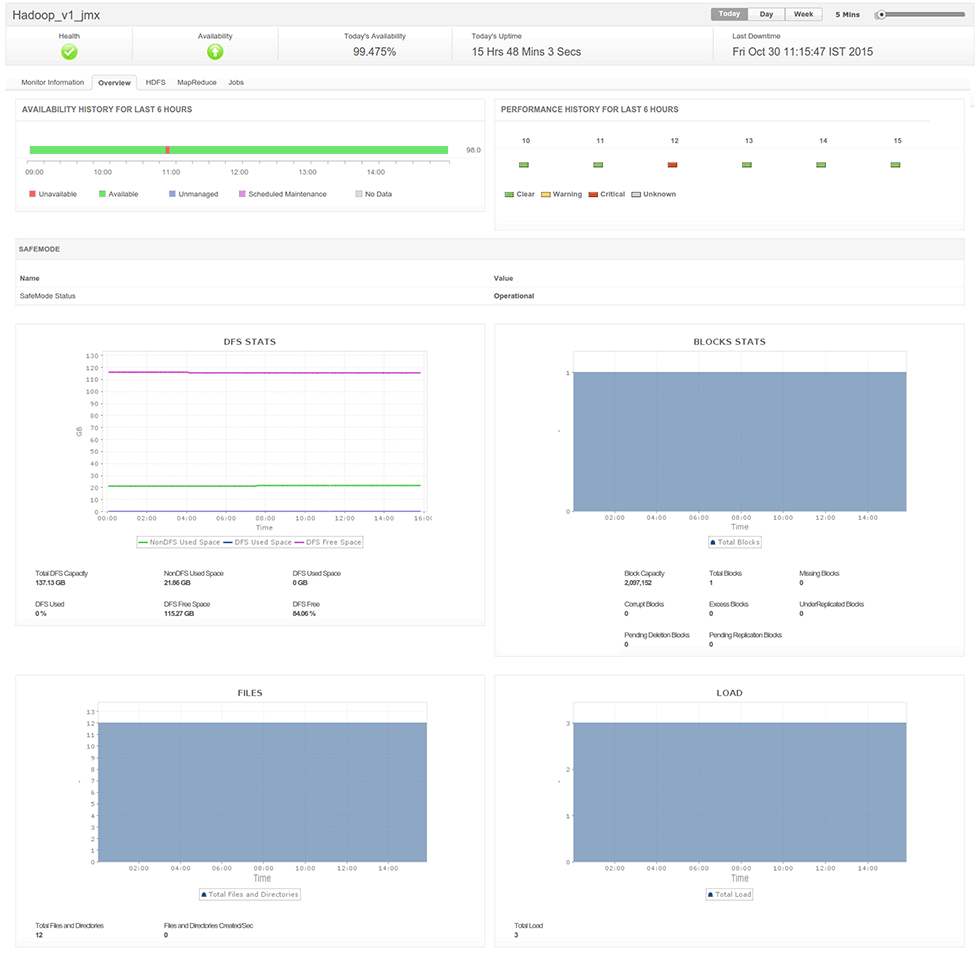Click the Block Capacity 2,097,152 value
980x955 pixels.
(x=638, y=583)
